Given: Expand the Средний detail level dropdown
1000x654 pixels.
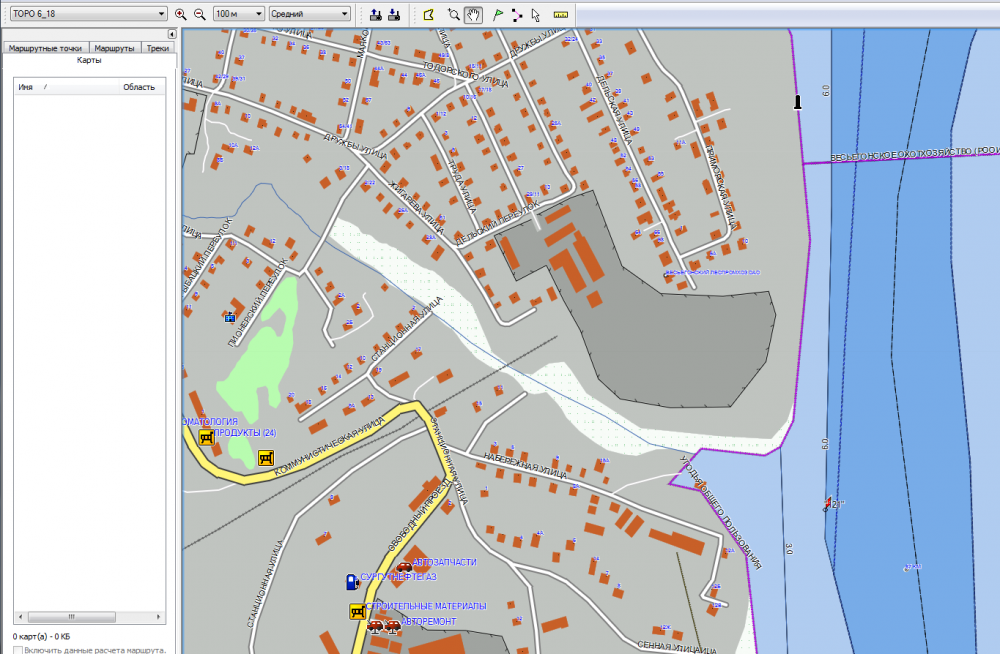Looking at the screenshot, I should tap(316, 15).
